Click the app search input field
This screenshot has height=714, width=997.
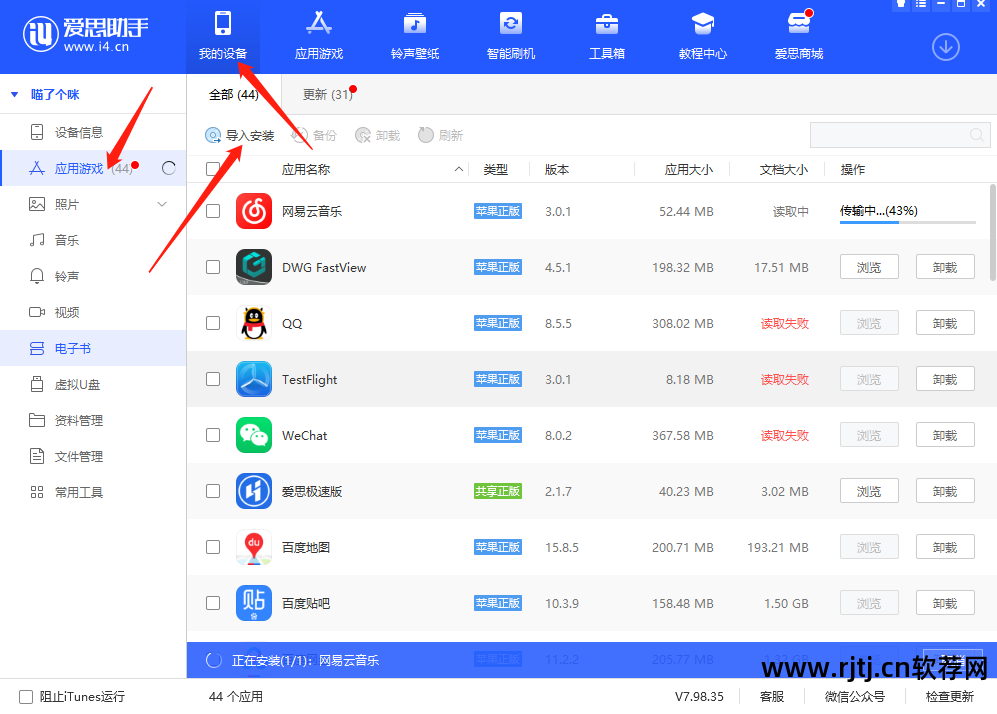click(x=900, y=135)
